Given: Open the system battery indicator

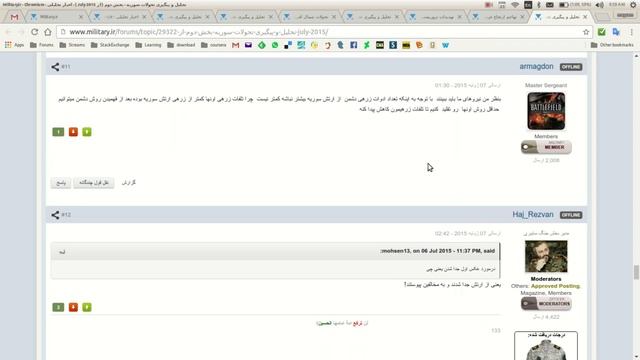Looking at the screenshot, I should pos(575,5).
